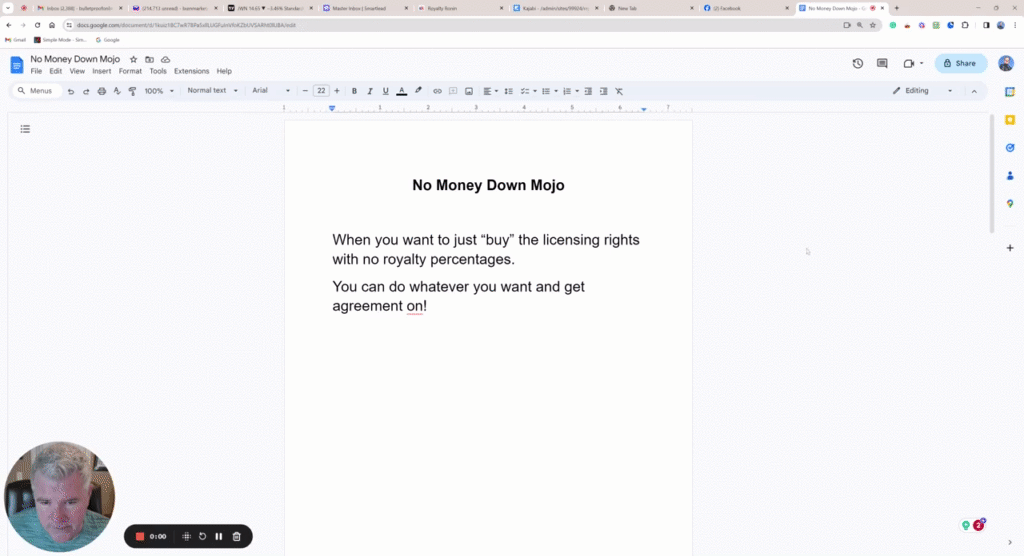
Task: Open the version history clock icon
Action: click(857, 63)
